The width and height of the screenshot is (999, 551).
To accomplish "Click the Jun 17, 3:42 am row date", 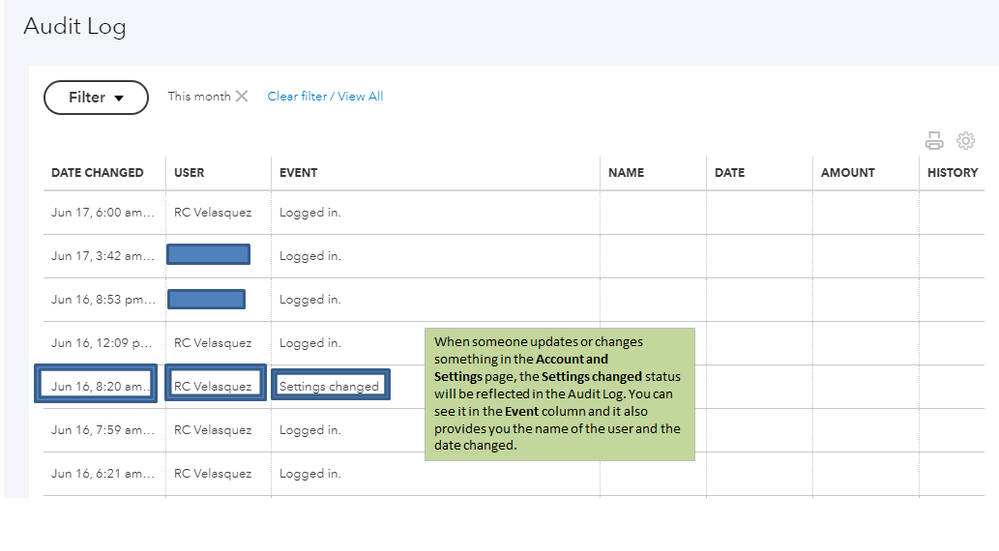I will point(103,256).
